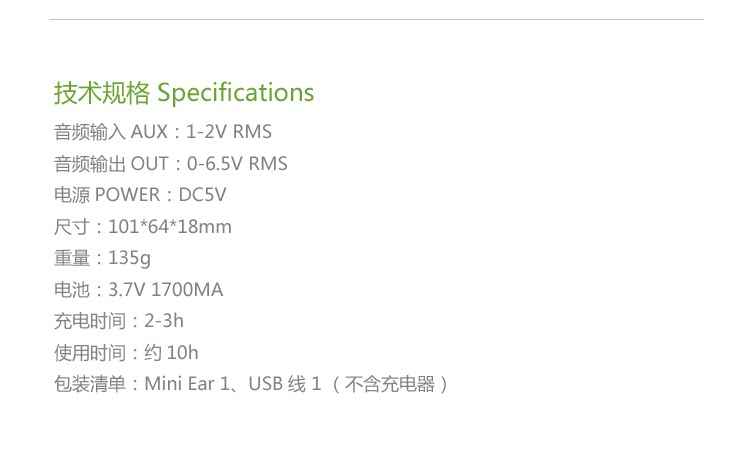Click the 重量 weight label

pyautogui.click(x=73, y=258)
